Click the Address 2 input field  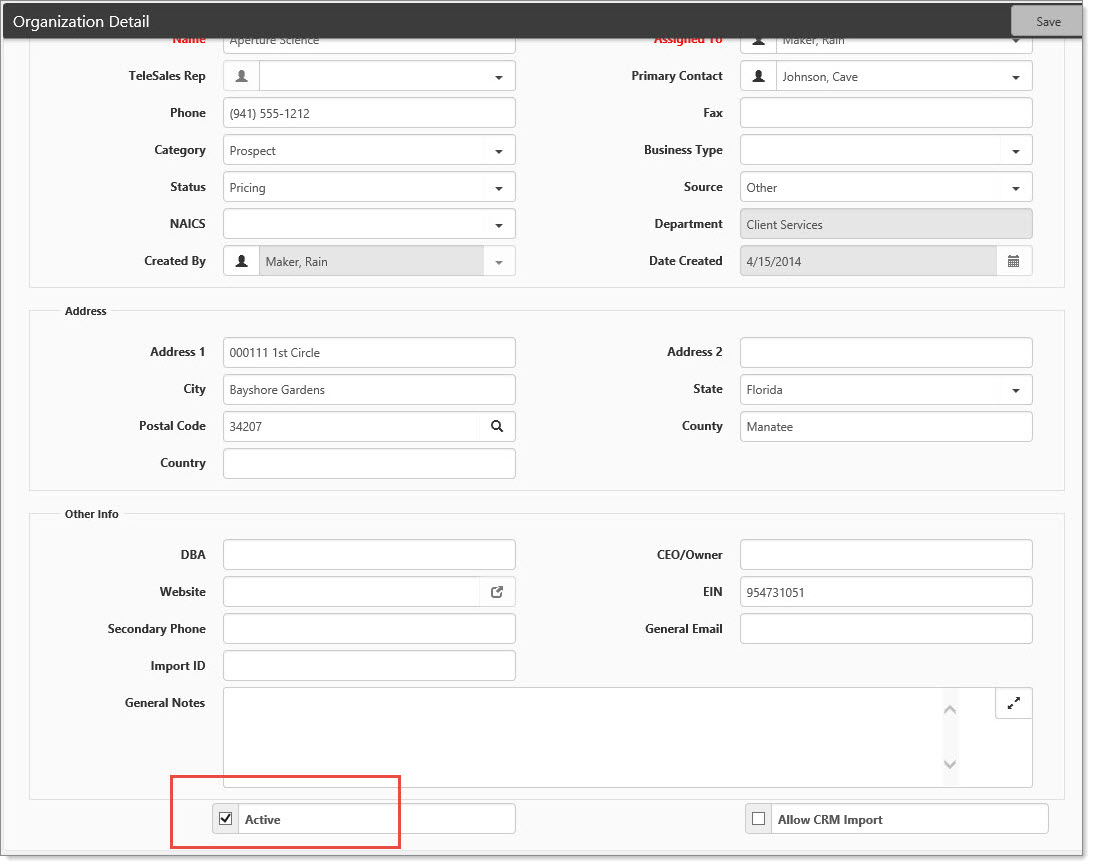(886, 352)
